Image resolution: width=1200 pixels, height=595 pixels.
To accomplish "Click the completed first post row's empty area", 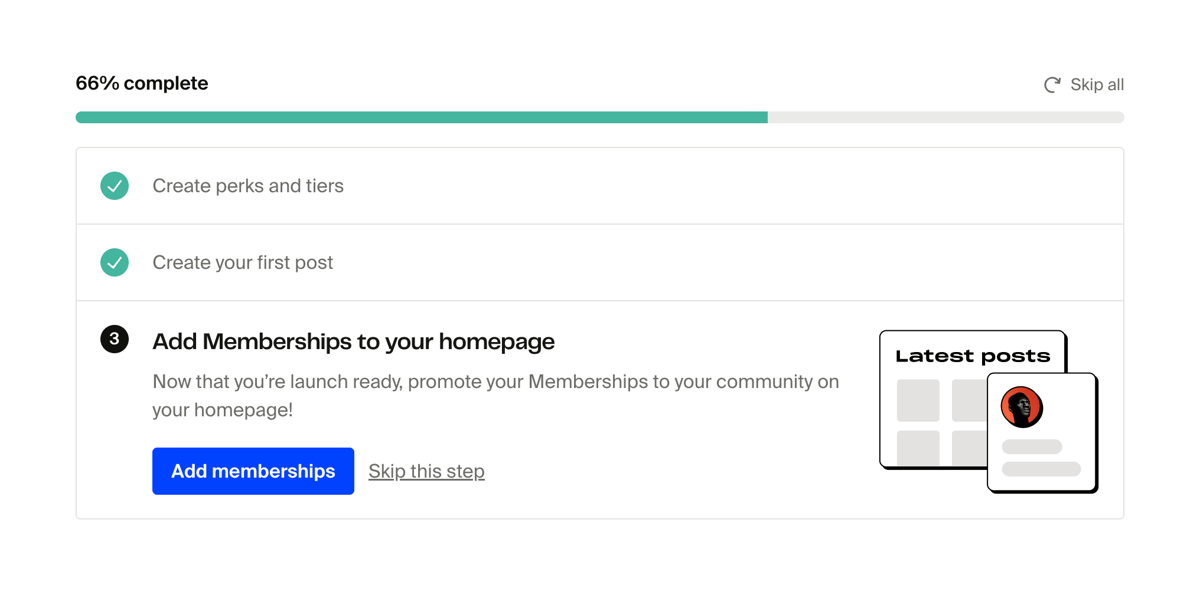I will tap(700, 263).
